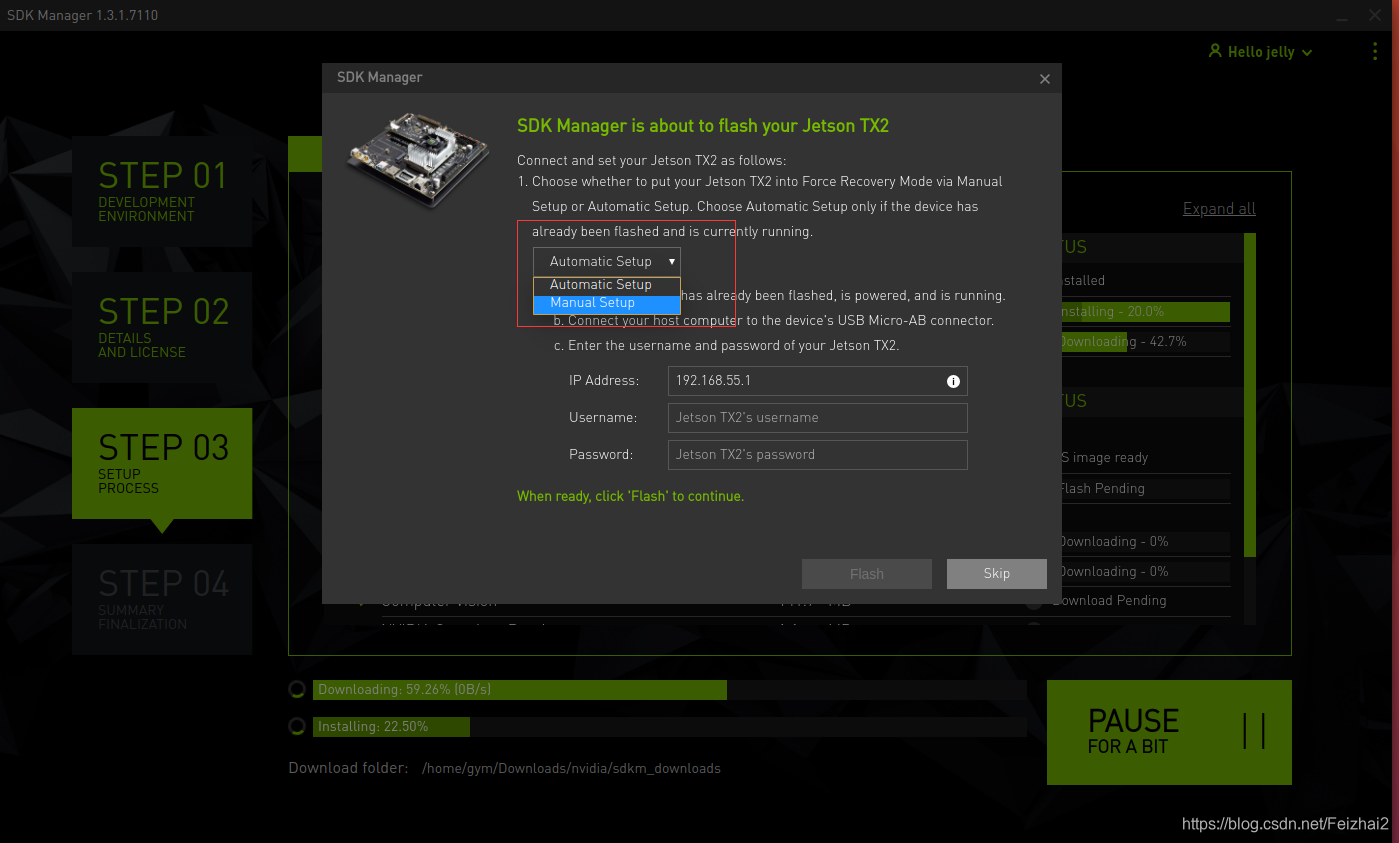Click the installing spinner icon
The width and height of the screenshot is (1399, 843).
click(297, 727)
